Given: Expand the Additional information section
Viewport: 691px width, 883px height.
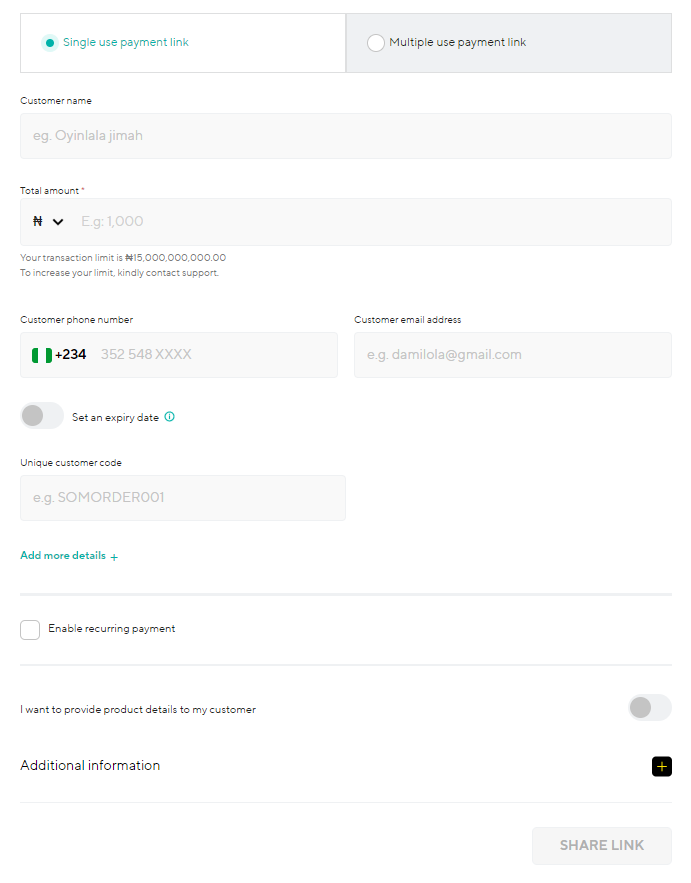Looking at the screenshot, I should (346, 766).
